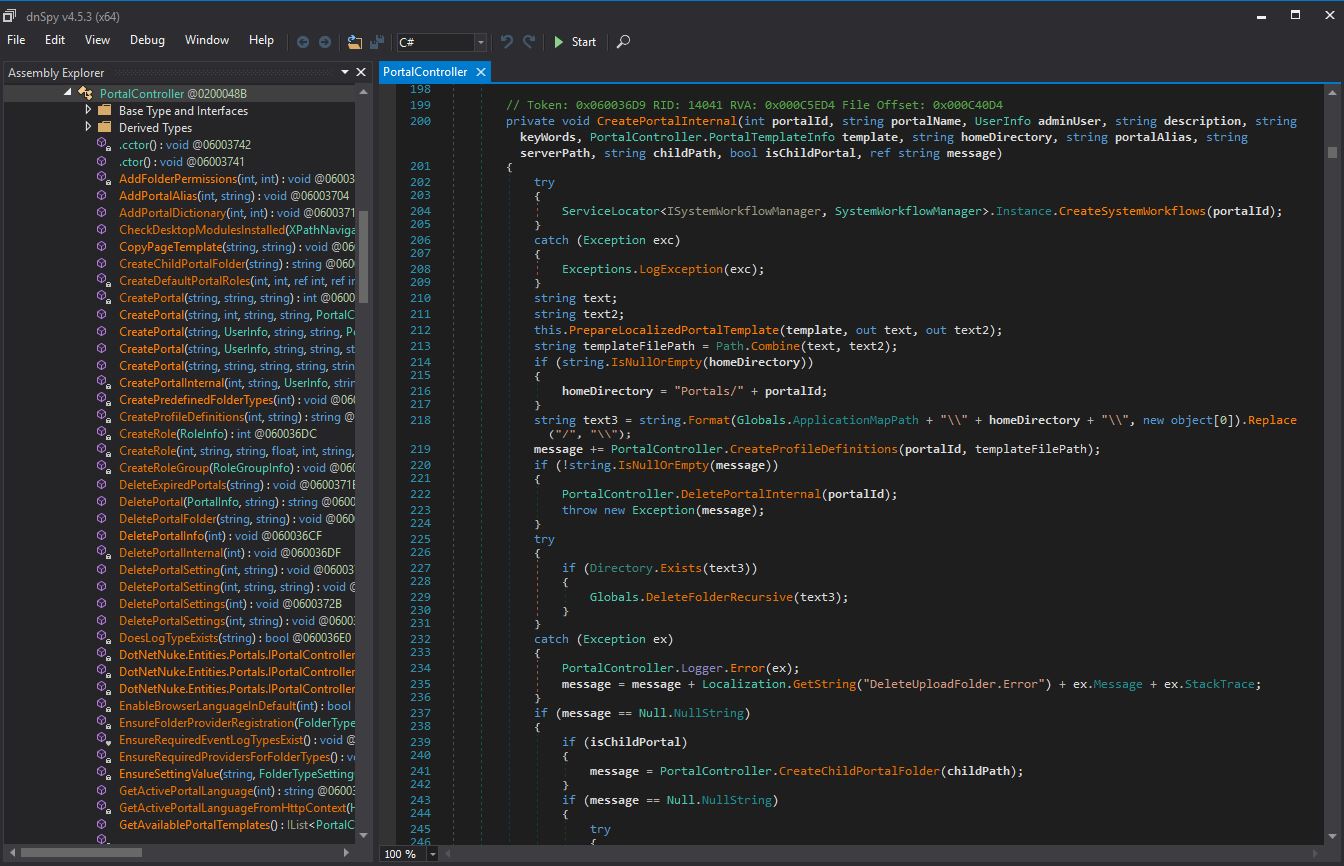
Task: Open the Window menu
Action: 207,40
